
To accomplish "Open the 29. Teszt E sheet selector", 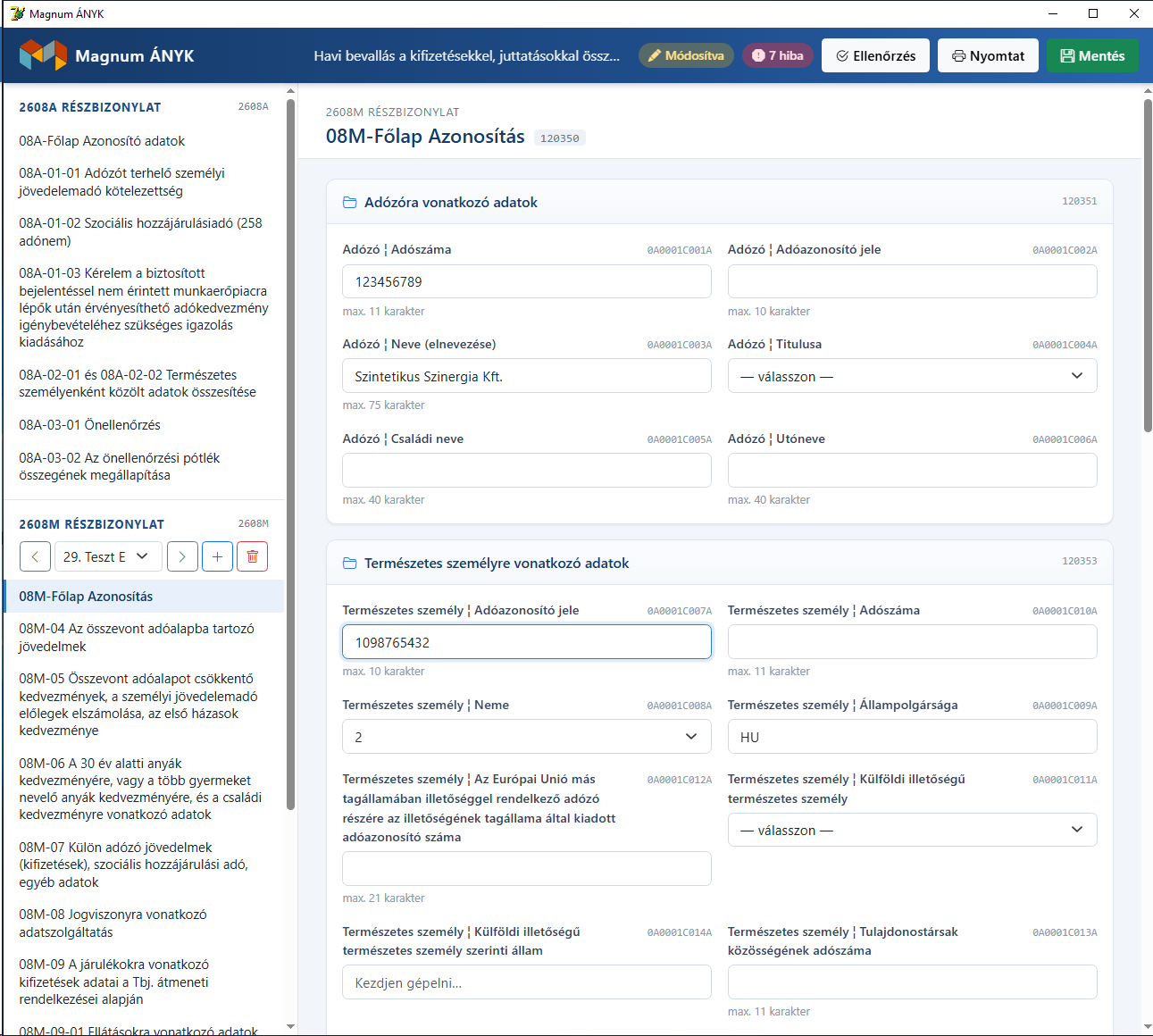I will 108,556.
